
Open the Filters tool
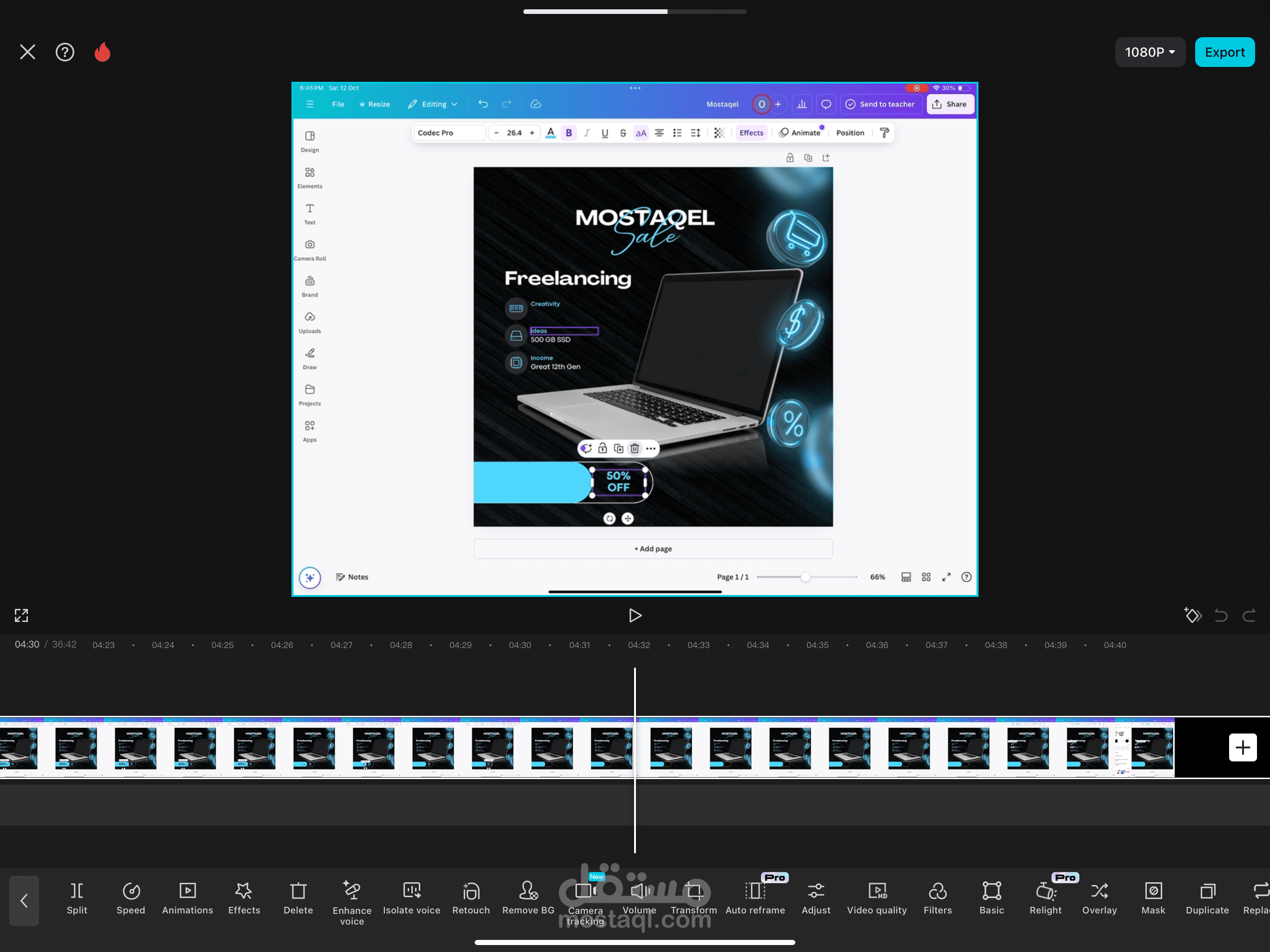[x=937, y=898]
